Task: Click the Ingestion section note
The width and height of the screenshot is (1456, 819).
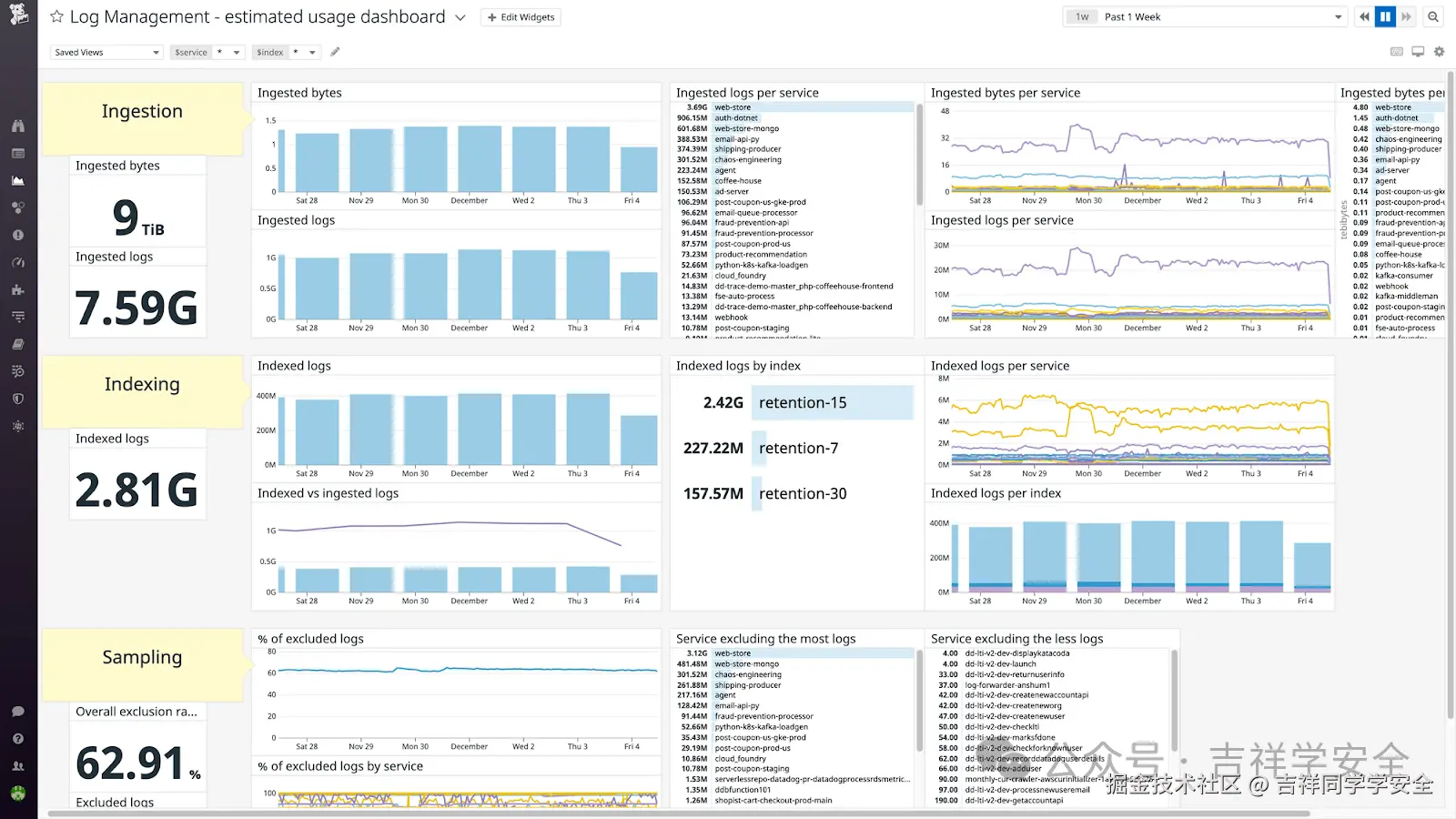Action: coord(143,118)
